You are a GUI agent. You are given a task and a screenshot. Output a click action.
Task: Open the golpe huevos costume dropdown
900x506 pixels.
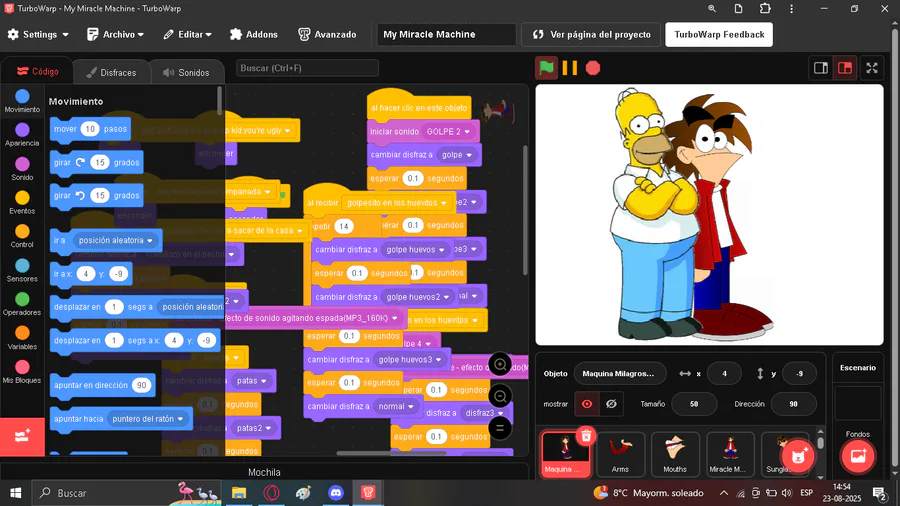[416, 250]
